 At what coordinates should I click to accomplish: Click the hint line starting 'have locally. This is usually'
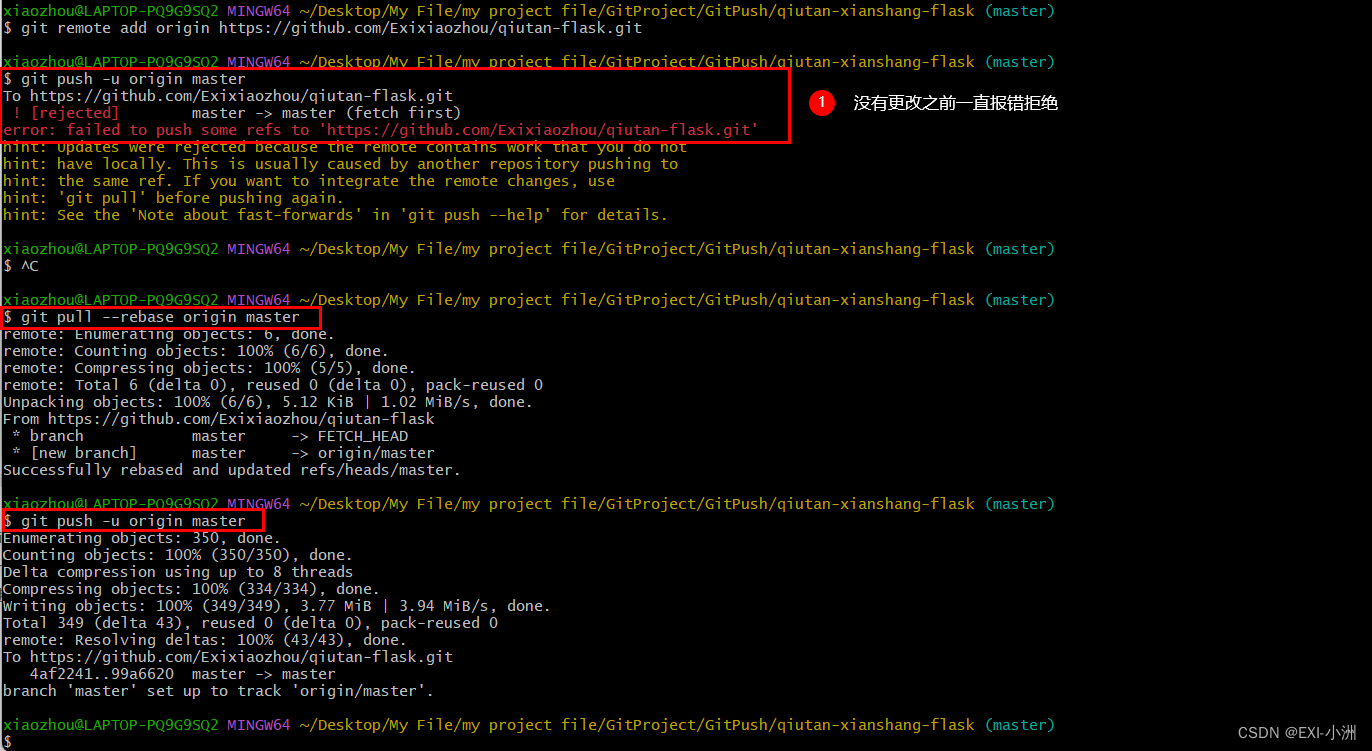click(x=340, y=164)
